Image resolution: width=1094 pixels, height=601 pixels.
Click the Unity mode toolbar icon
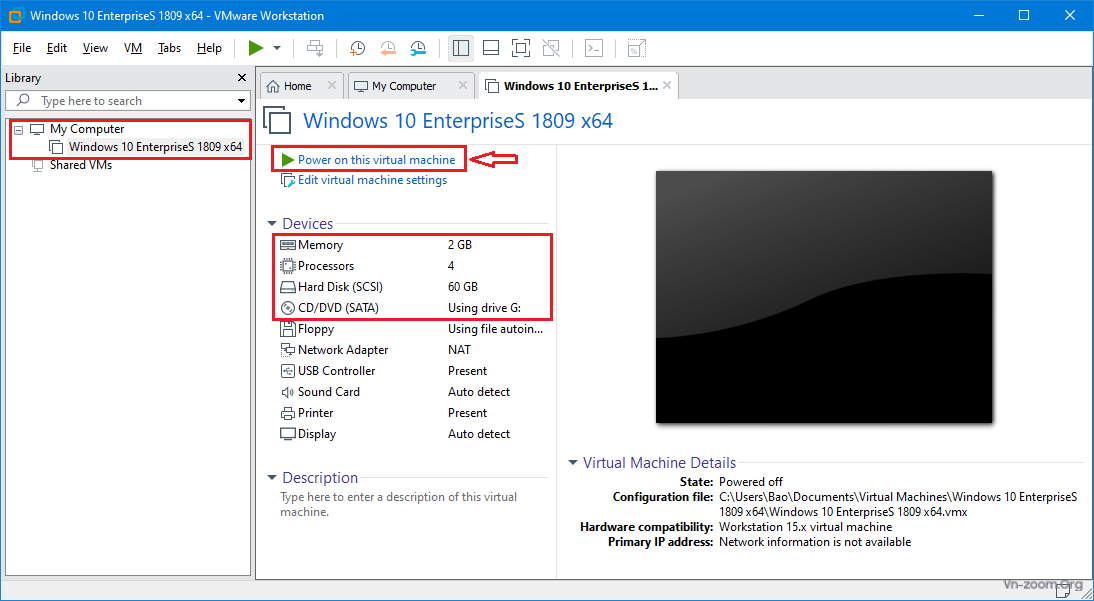pos(551,48)
